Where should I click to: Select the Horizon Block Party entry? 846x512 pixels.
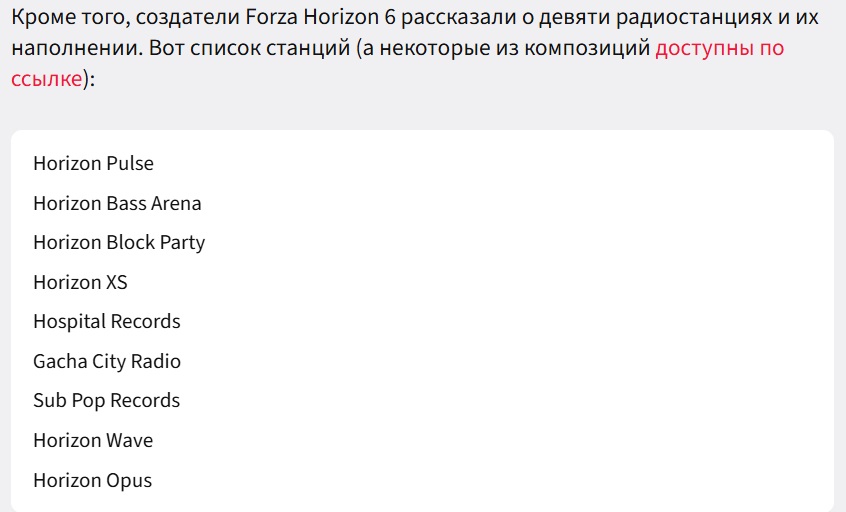pos(119,243)
